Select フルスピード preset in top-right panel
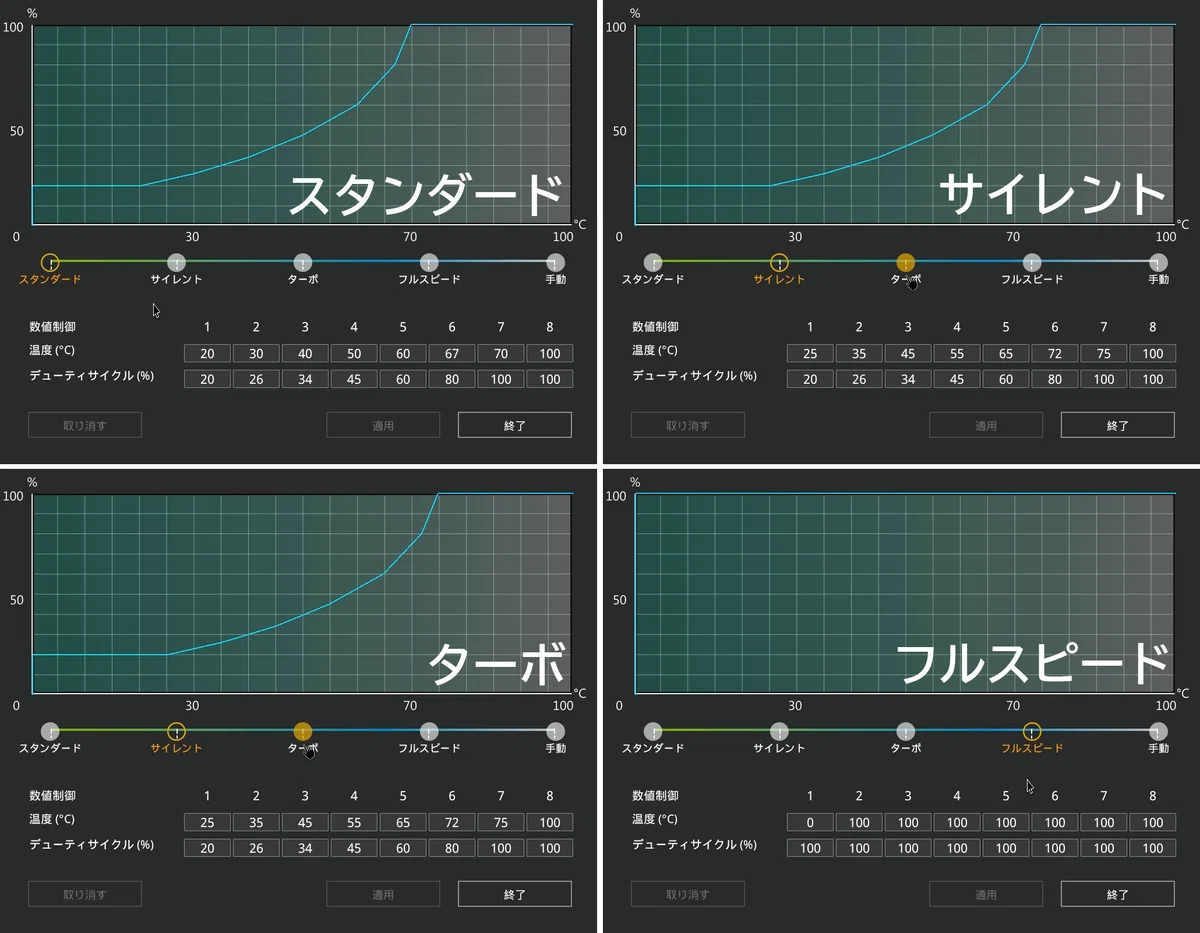This screenshot has height=933, width=1200. pyautogui.click(x=1032, y=262)
